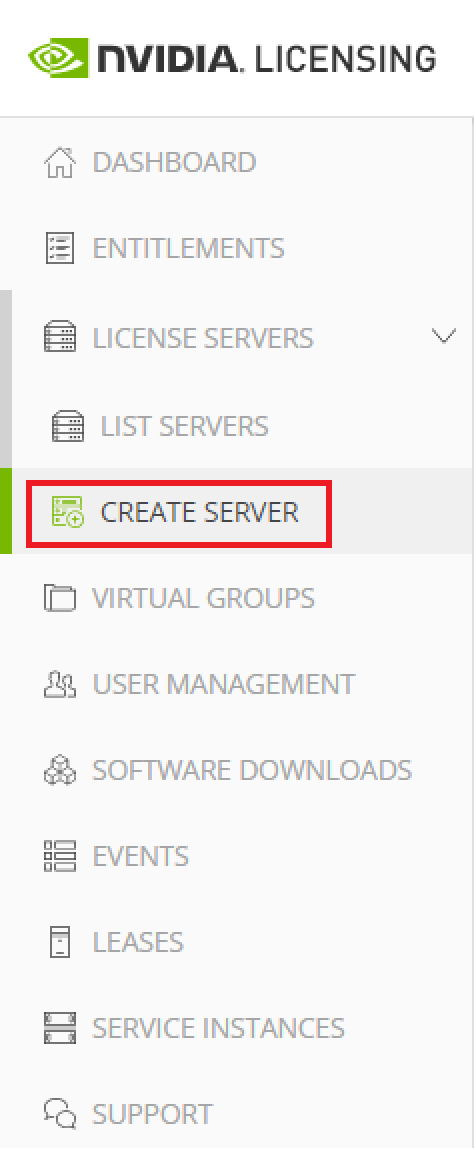Viewport: 476px width, 1150px height.
Task: Select Create Server menu item
Action: [199, 512]
